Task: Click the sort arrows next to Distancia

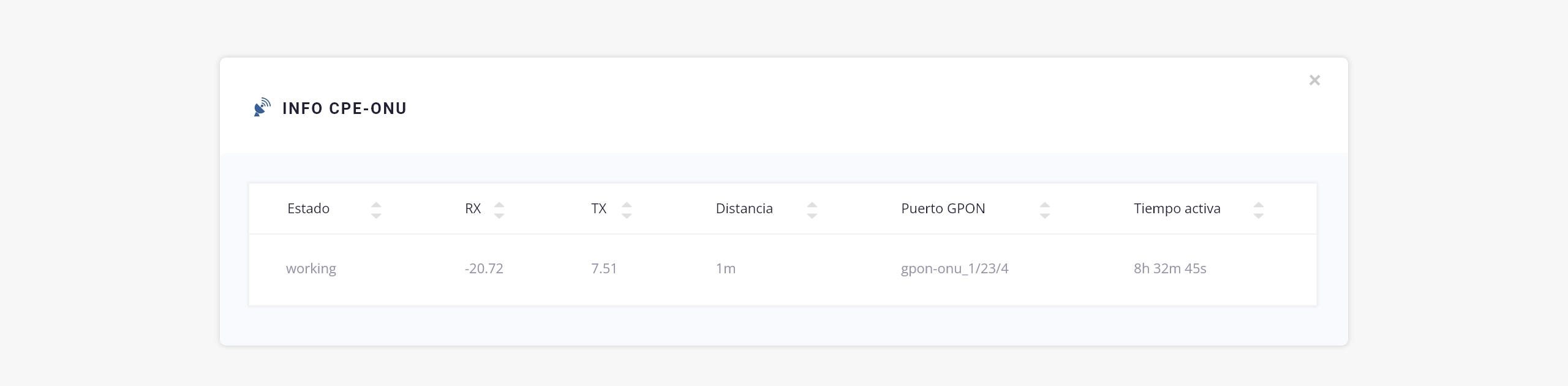Action: (x=812, y=210)
